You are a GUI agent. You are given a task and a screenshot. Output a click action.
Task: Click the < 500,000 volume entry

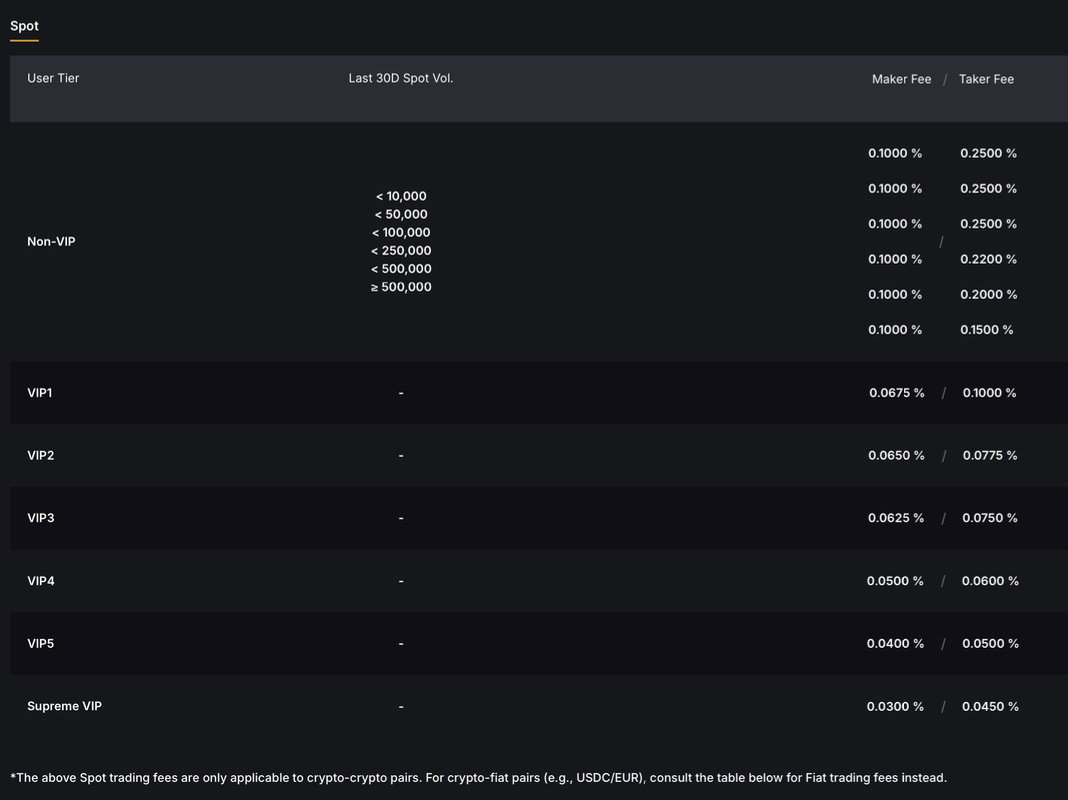401,268
